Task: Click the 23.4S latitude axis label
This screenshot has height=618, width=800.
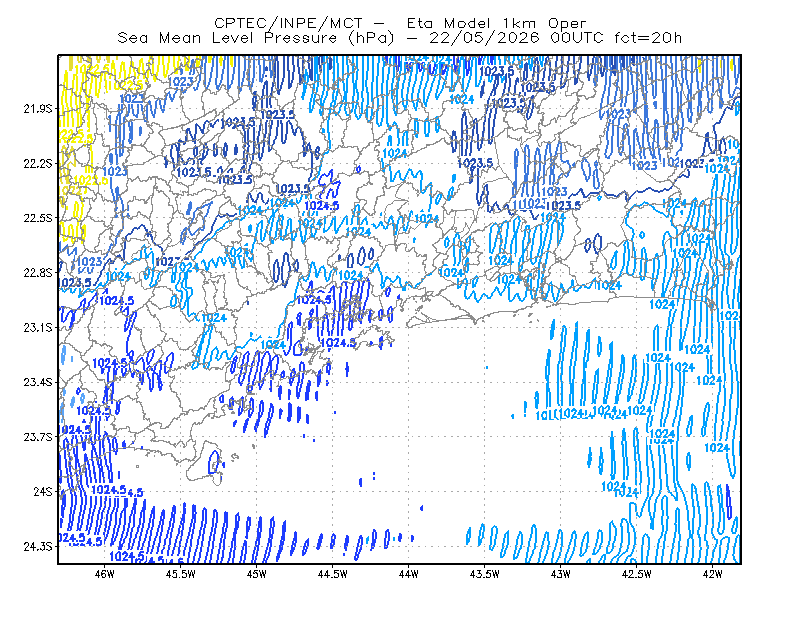Action: point(38,382)
